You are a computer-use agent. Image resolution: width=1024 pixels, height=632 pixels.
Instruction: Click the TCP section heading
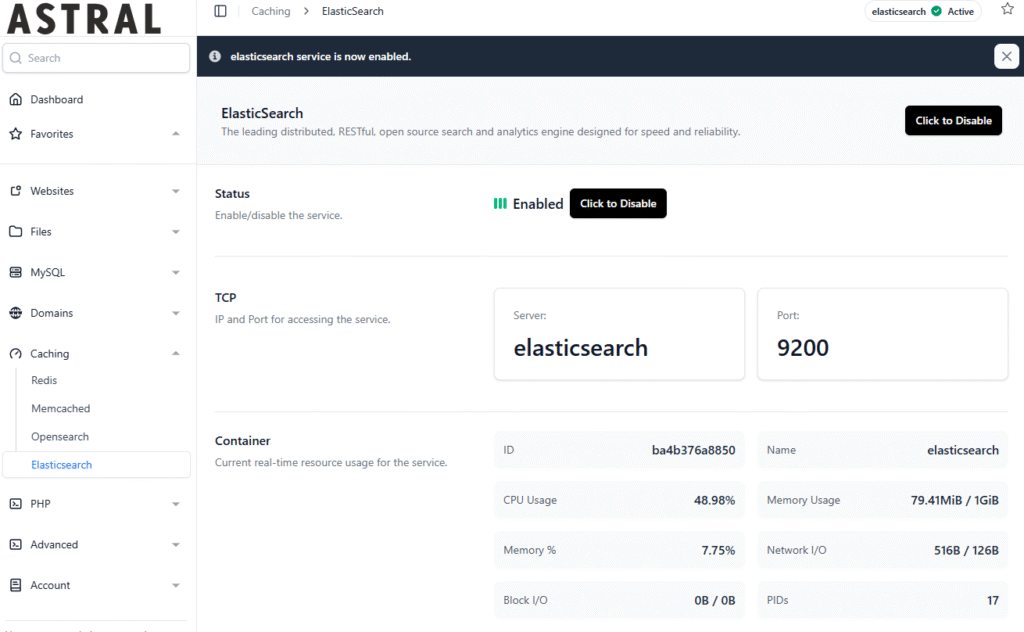[225, 298]
